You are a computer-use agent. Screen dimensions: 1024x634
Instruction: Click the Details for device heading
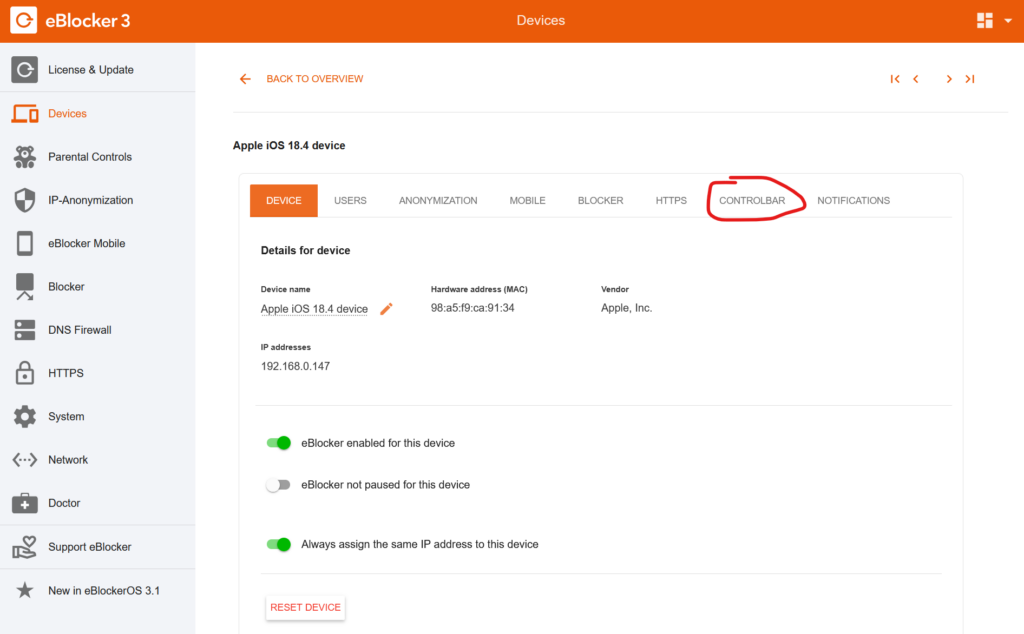click(305, 251)
